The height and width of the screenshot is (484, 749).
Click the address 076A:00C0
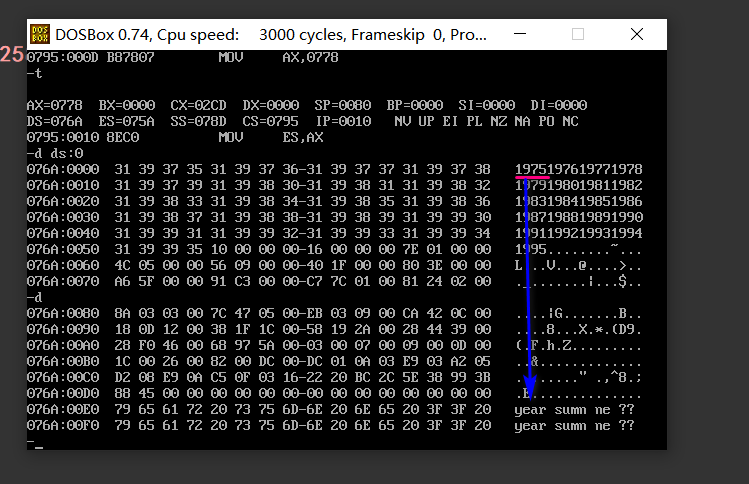pos(63,377)
